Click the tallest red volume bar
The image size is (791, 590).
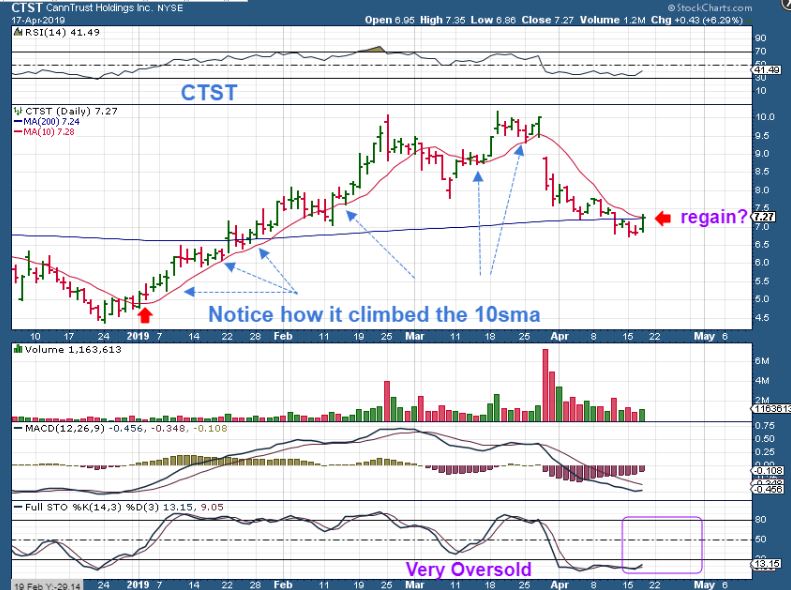tap(545, 385)
